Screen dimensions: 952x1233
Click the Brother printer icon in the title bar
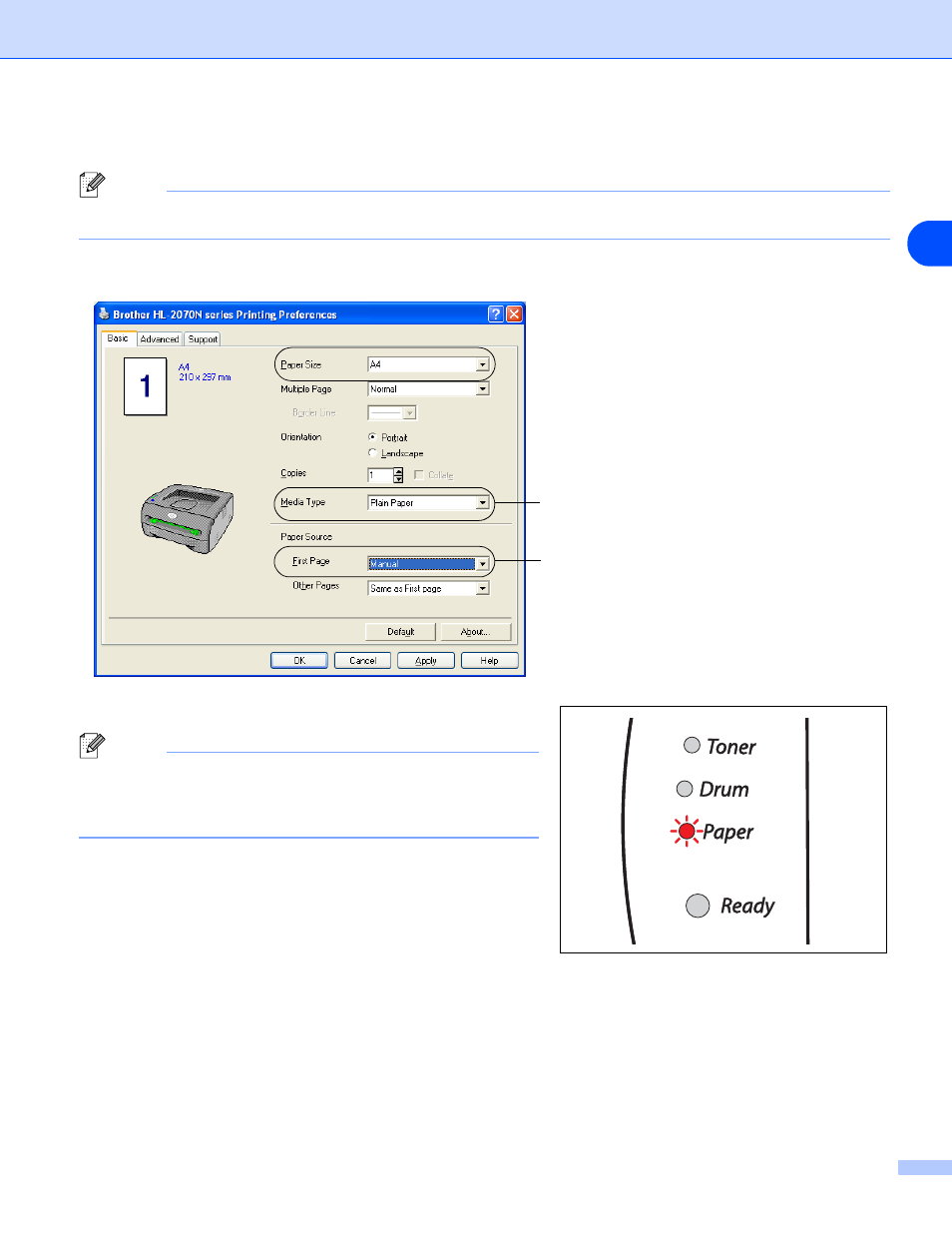tap(104, 313)
